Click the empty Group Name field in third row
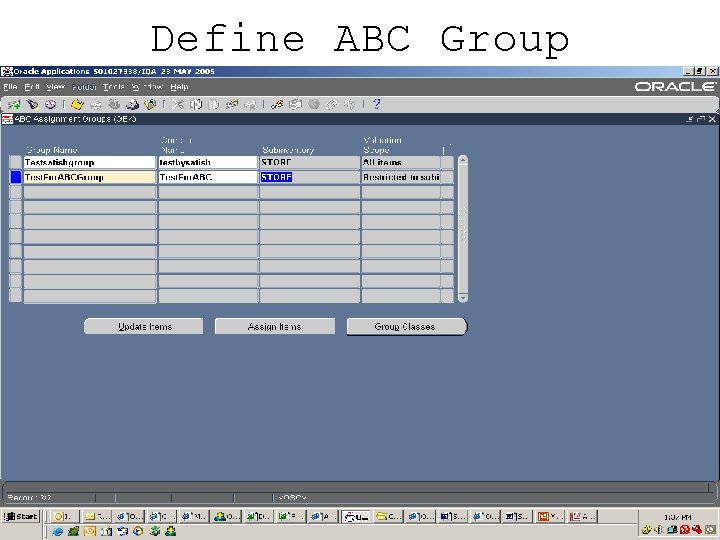 (x=90, y=192)
